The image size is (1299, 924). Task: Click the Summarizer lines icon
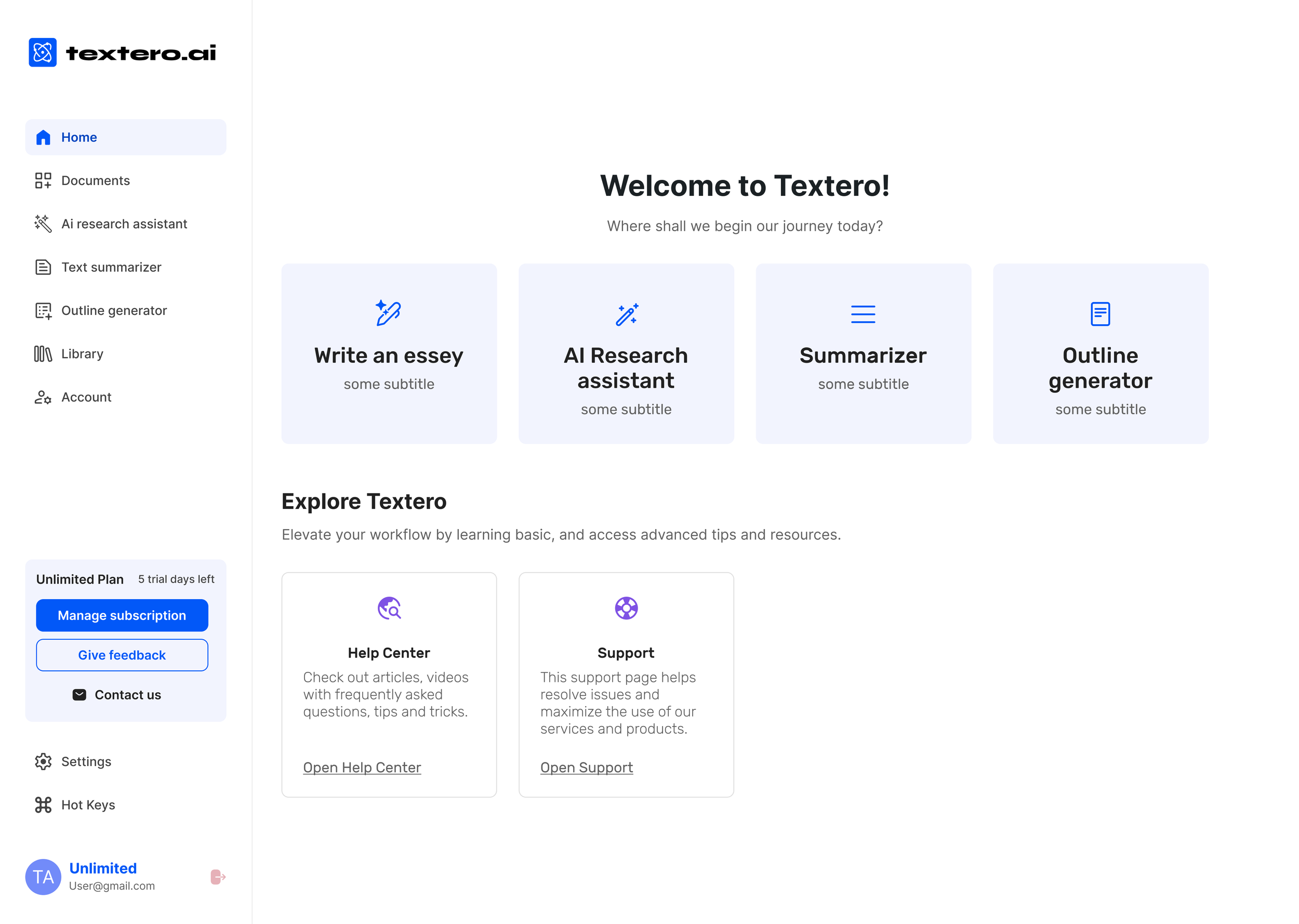[863, 314]
